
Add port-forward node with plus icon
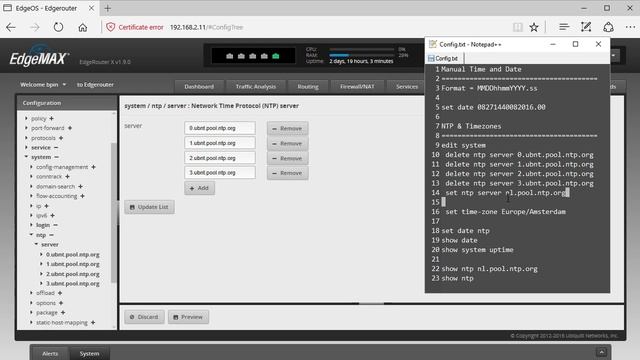tap(70, 128)
